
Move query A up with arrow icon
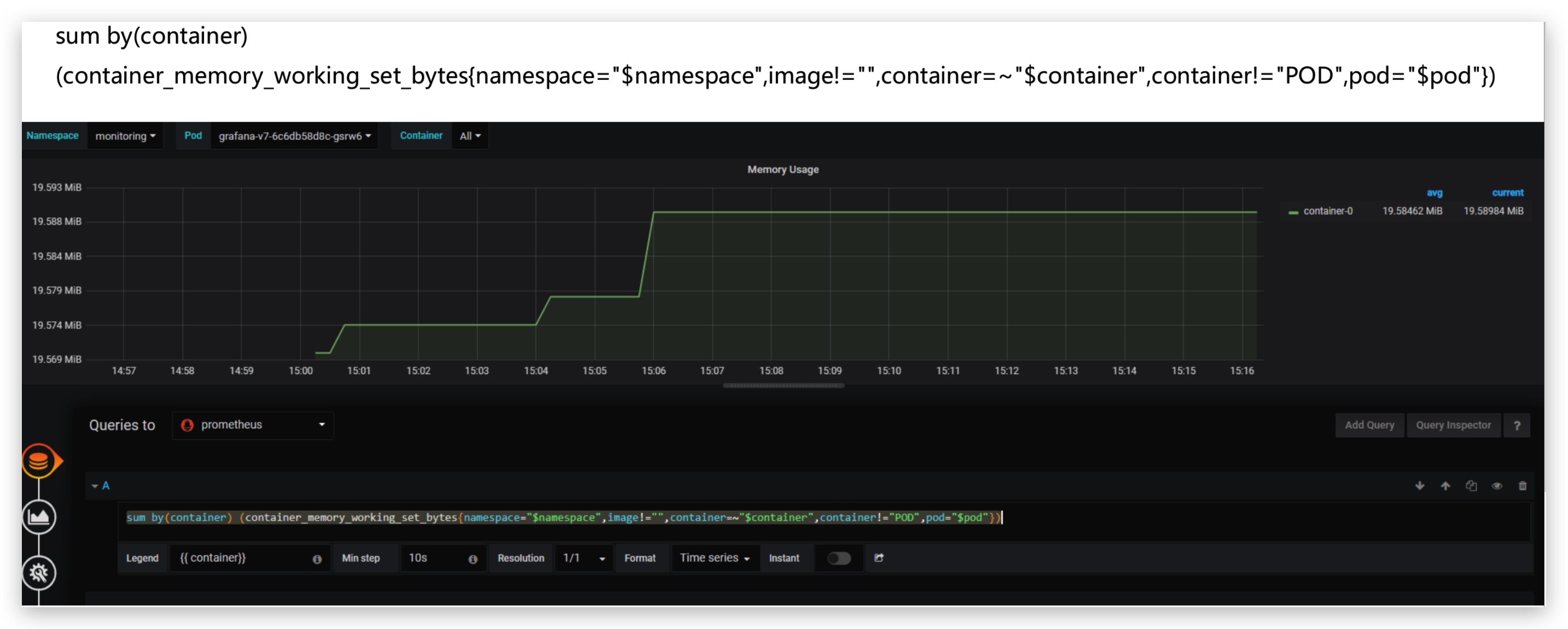1445,486
